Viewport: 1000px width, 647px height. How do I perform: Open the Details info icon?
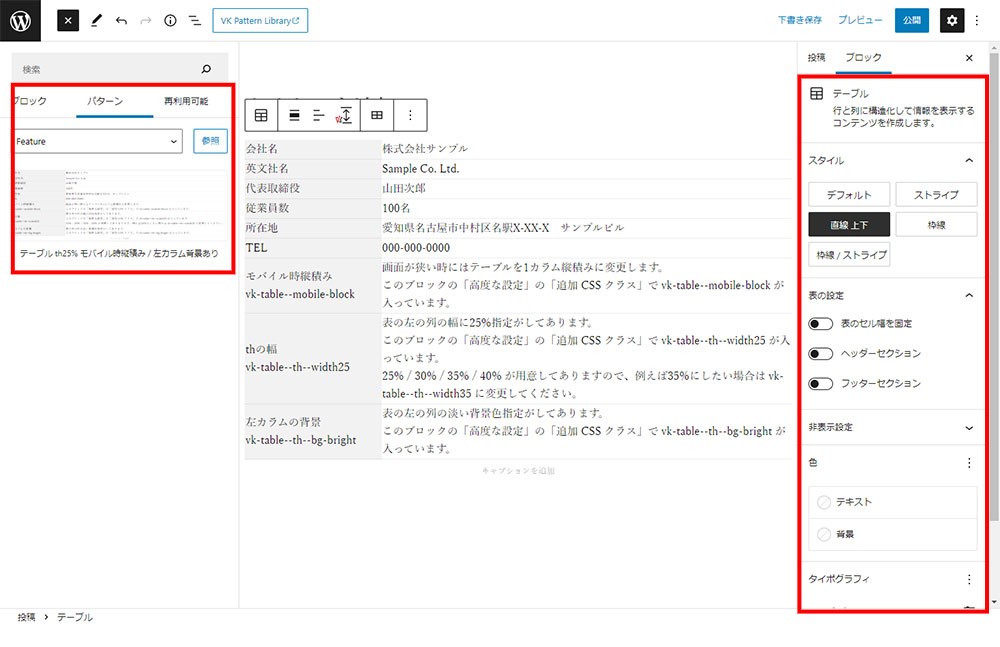(x=170, y=20)
